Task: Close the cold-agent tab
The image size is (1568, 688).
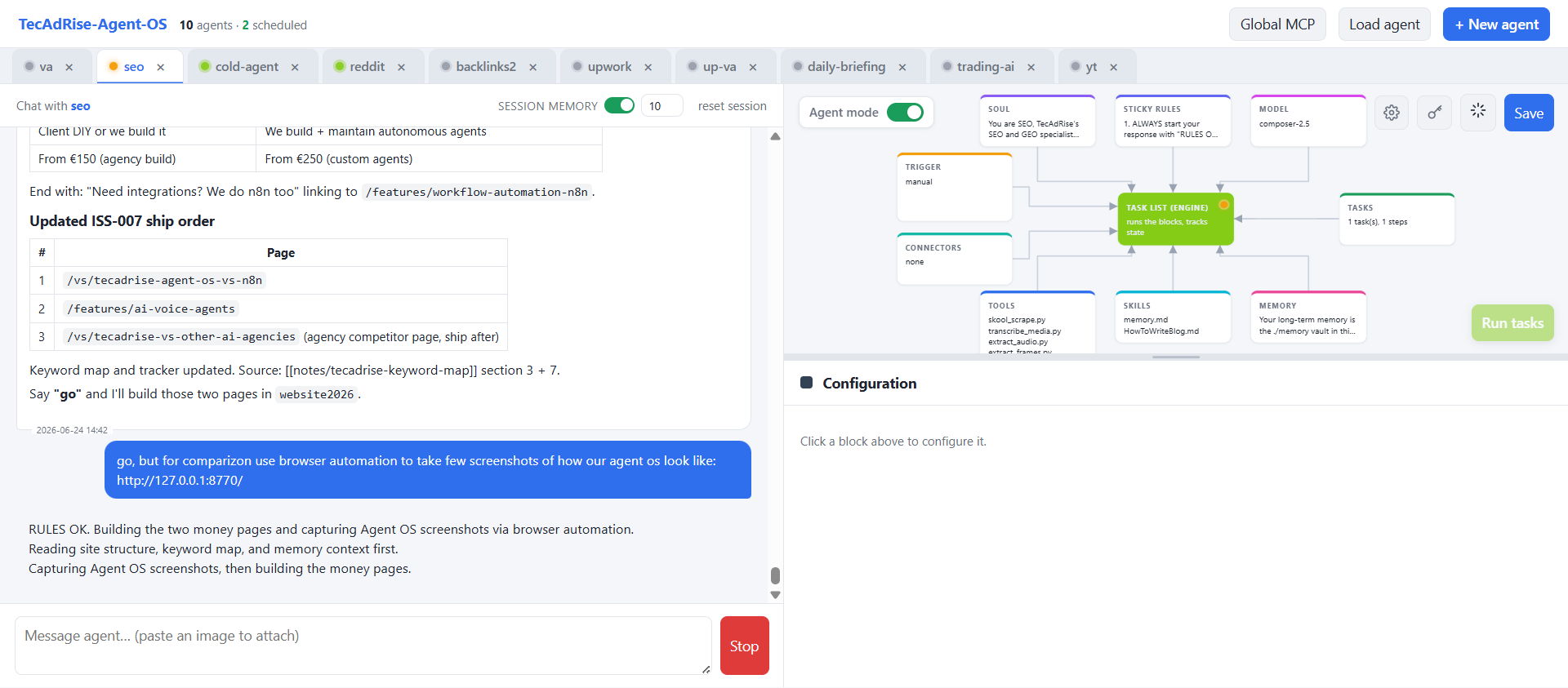Action: pos(295,67)
